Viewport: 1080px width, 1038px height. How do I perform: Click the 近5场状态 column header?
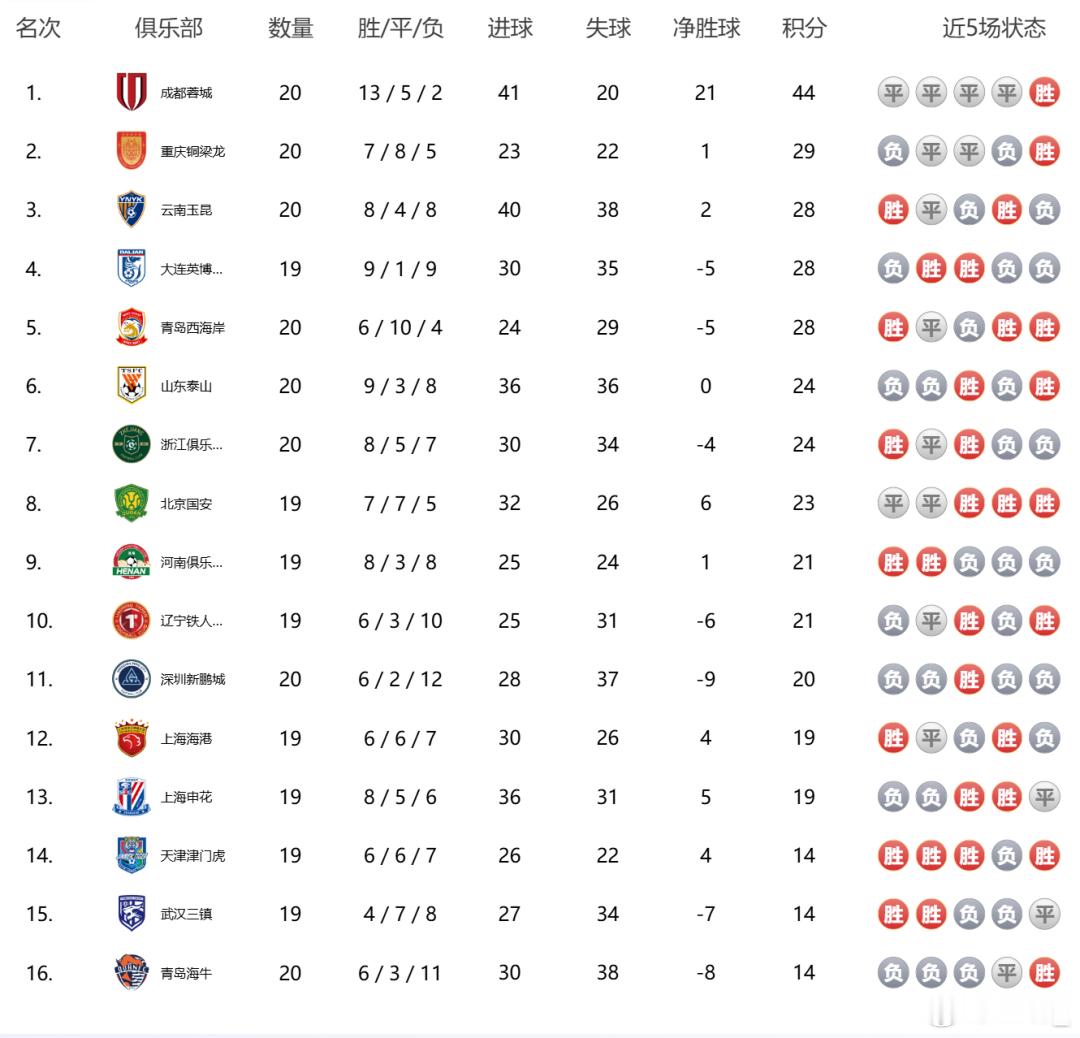pos(994,28)
